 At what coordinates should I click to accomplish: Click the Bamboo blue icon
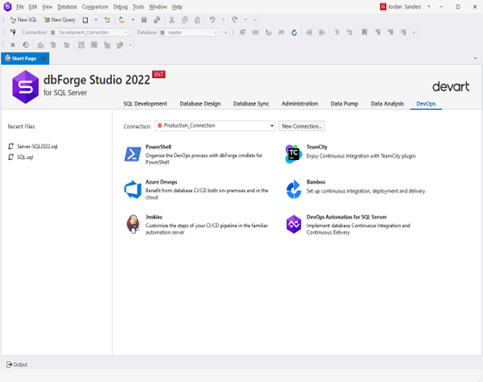click(x=294, y=189)
